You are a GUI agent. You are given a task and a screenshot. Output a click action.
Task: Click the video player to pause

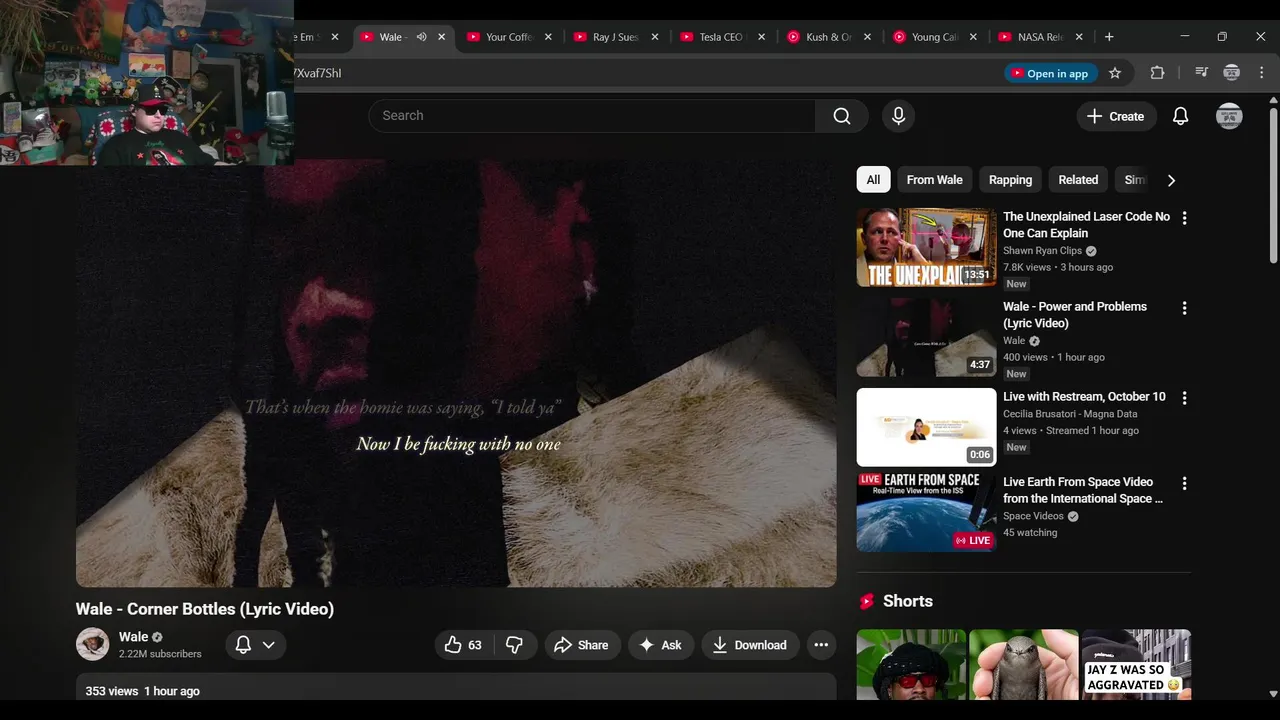pos(456,374)
